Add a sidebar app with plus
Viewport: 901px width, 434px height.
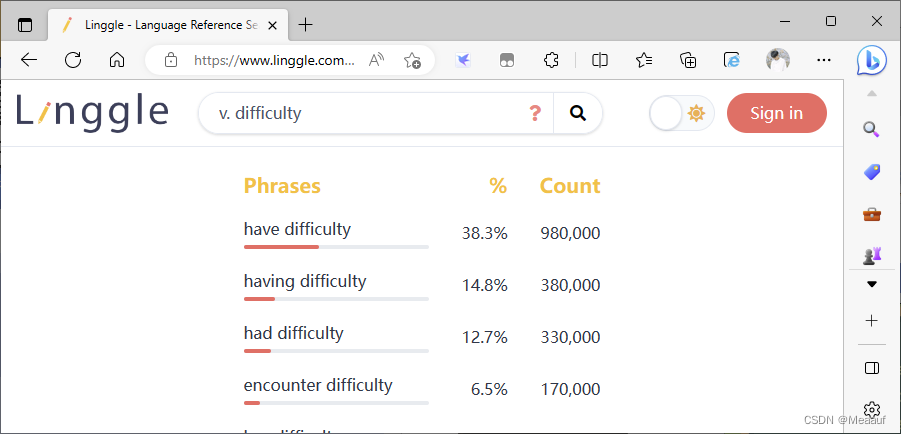[872, 321]
